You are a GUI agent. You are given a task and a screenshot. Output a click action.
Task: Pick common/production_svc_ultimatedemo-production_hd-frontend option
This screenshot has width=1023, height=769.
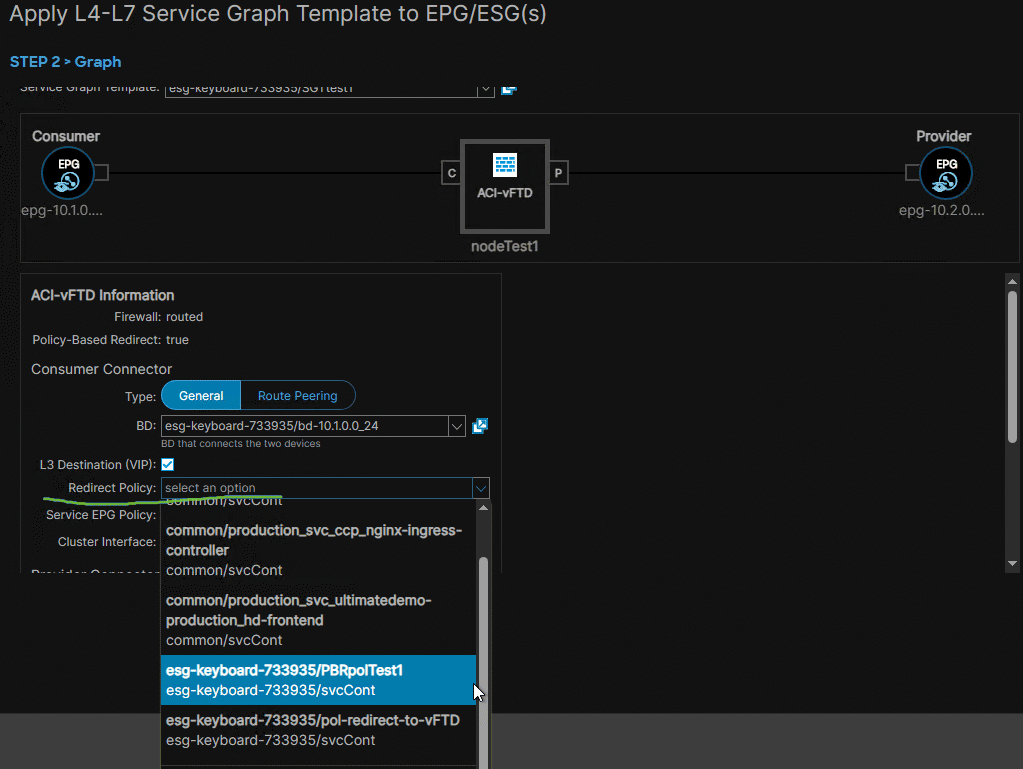point(318,620)
